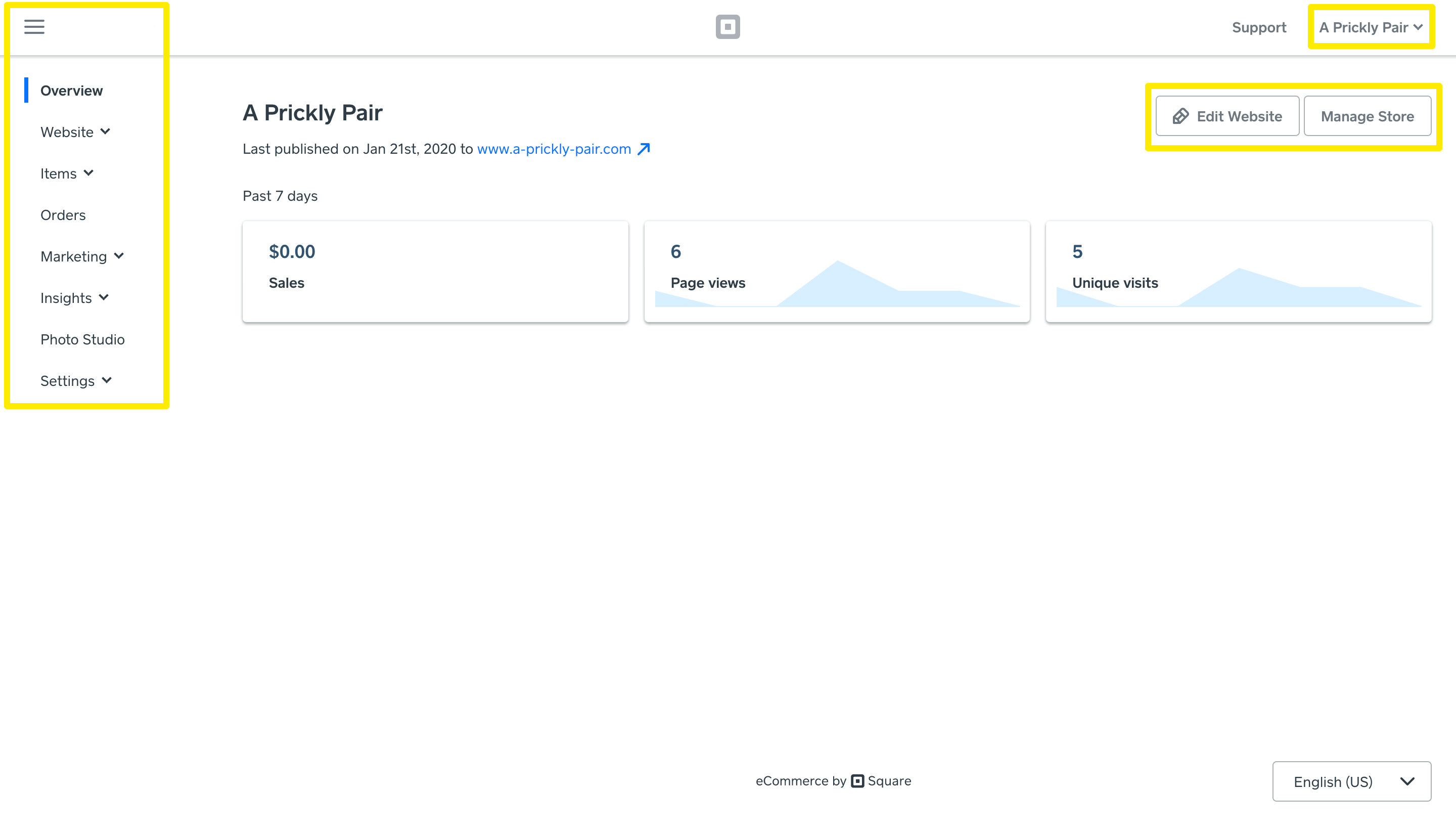Expand the Insights menu chevron
1456x834 pixels.
tap(104, 297)
